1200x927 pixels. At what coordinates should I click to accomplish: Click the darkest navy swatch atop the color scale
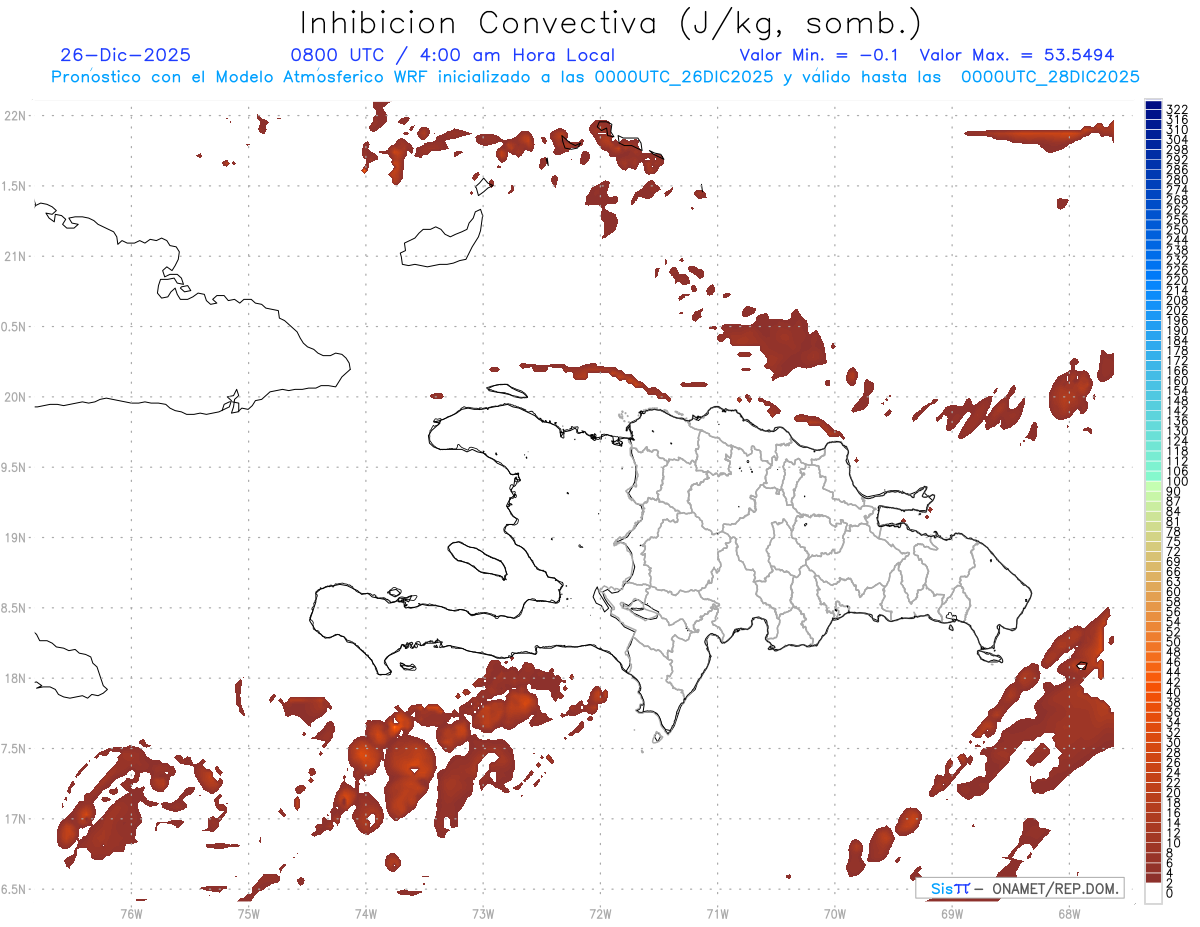1153,105
